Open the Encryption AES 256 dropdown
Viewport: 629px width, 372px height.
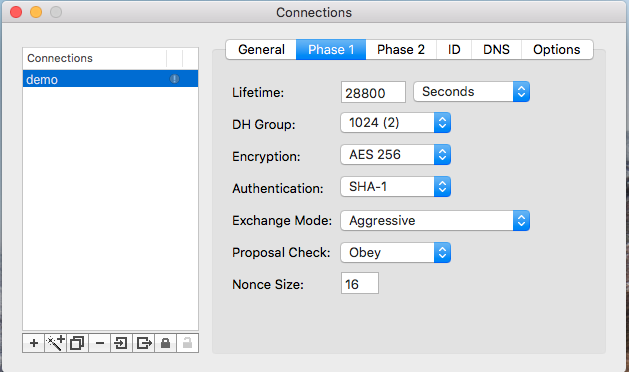396,154
